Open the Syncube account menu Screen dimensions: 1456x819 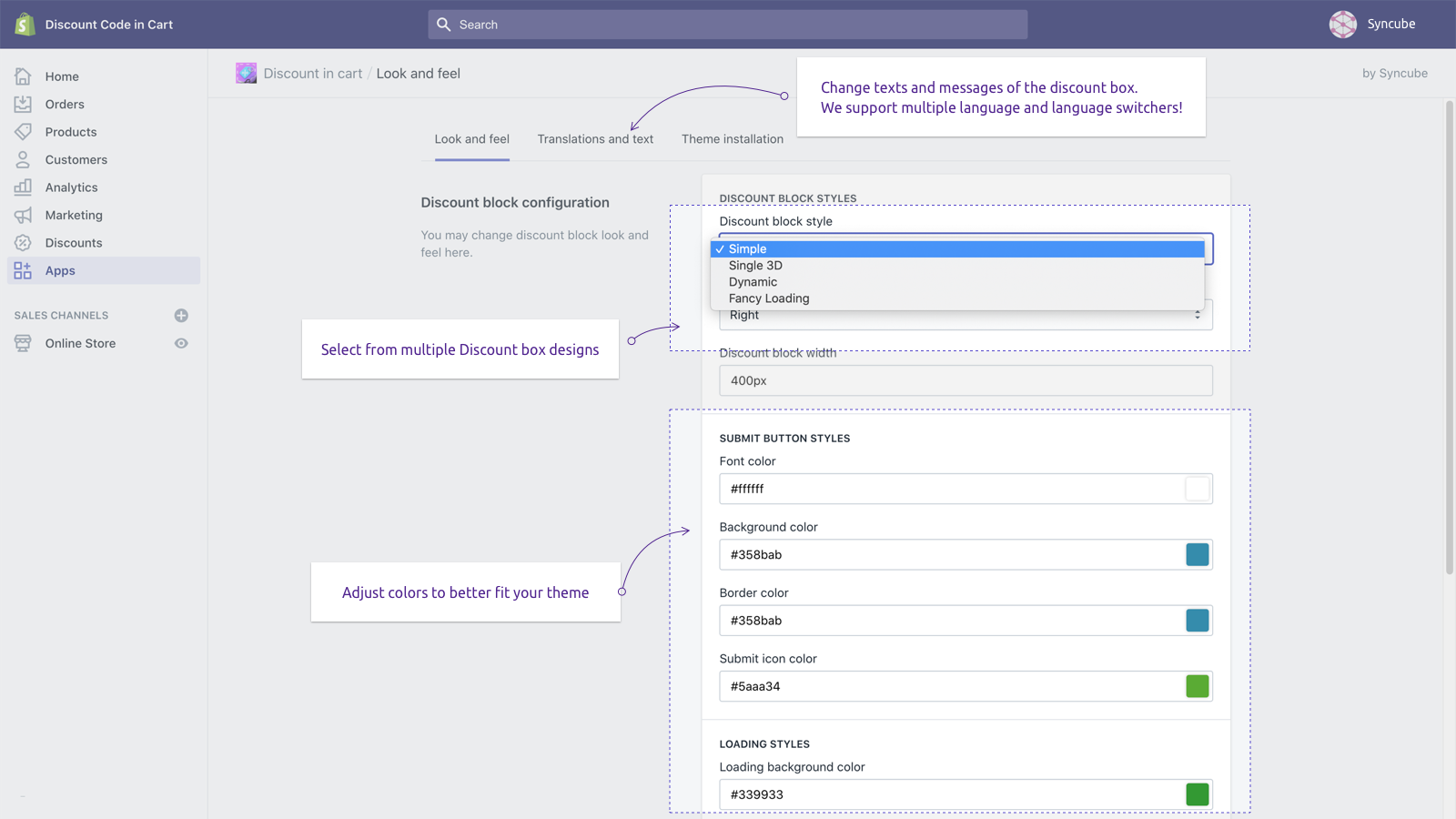point(1372,25)
